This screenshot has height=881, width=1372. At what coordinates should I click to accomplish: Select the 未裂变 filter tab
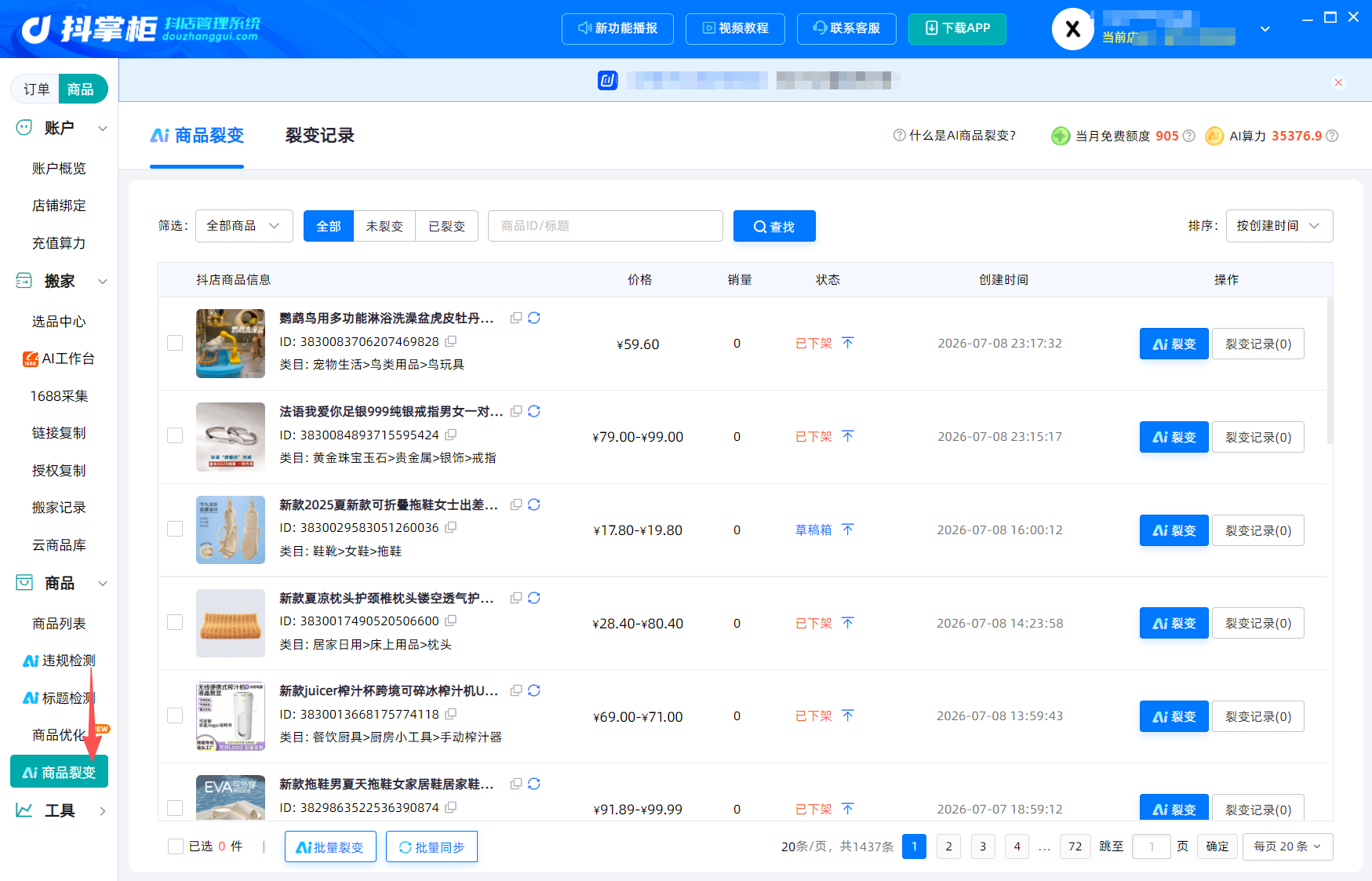[384, 226]
